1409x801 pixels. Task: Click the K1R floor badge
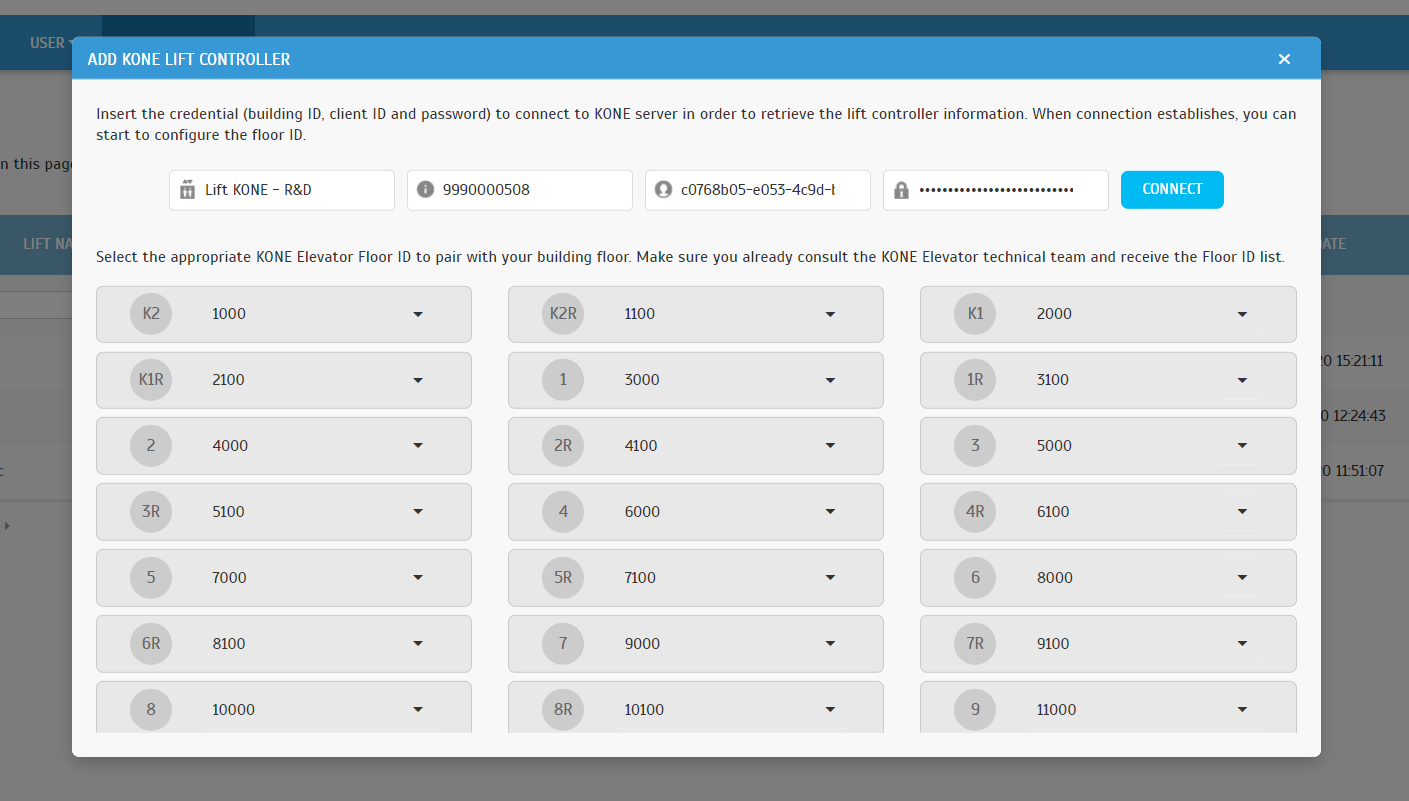coord(151,380)
